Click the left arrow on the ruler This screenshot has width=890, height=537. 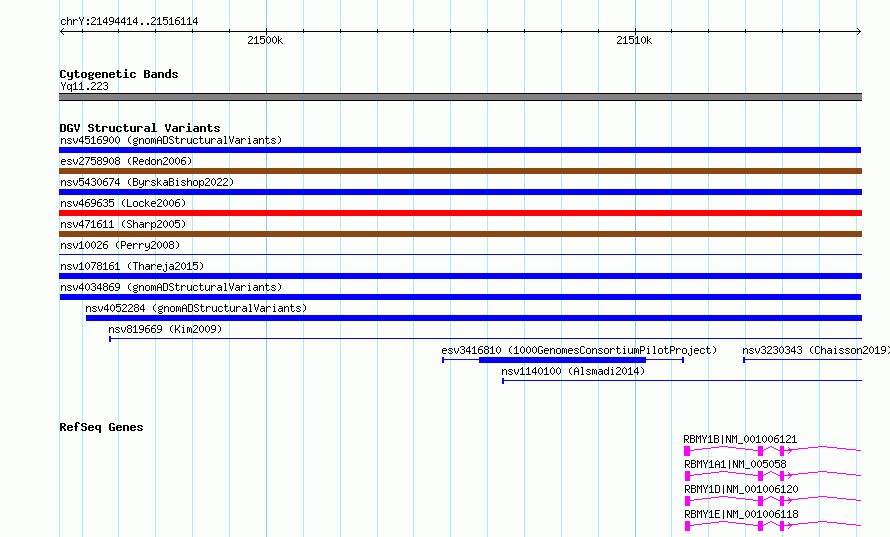pyautogui.click(x=62, y=32)
